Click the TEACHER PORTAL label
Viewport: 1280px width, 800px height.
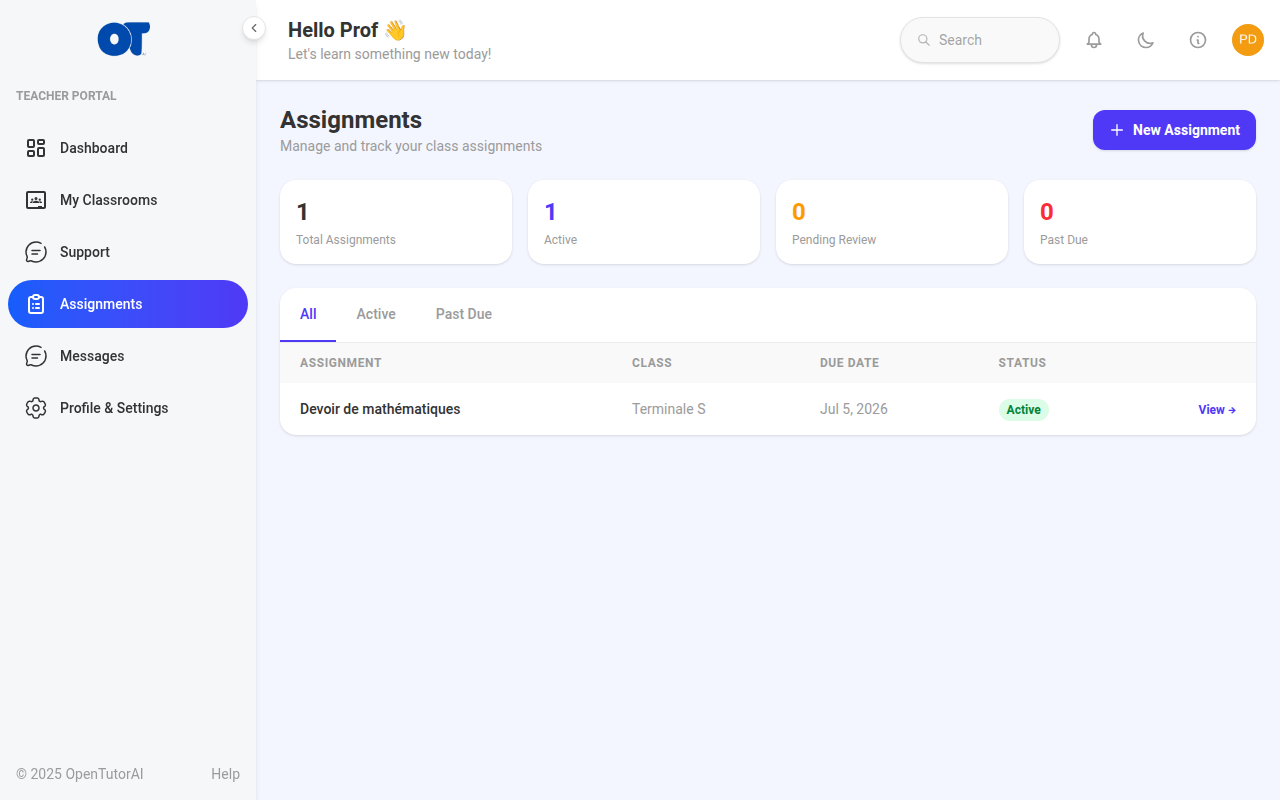point(66,96)
